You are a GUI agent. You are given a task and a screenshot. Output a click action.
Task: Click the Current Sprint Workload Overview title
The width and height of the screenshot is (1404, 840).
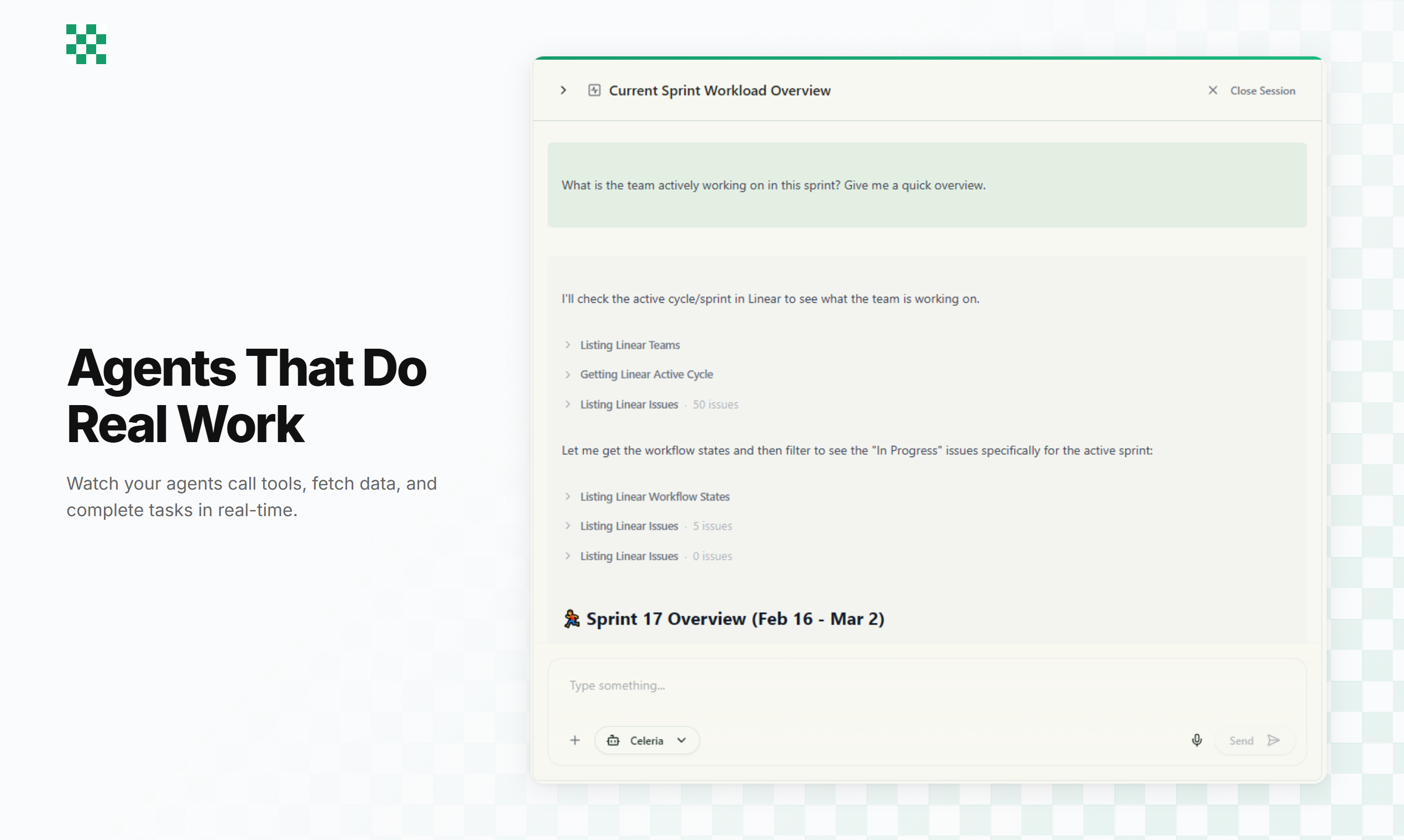click(x=720, y=91)
